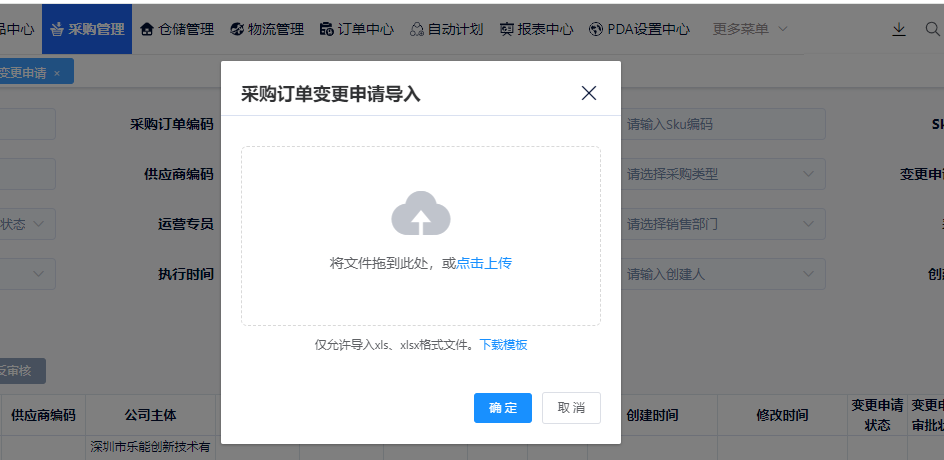944x460 pixels.
Task: Open the 请选择销售部门 dropdown
Action: pyautogui.click(x=722, y=224)
